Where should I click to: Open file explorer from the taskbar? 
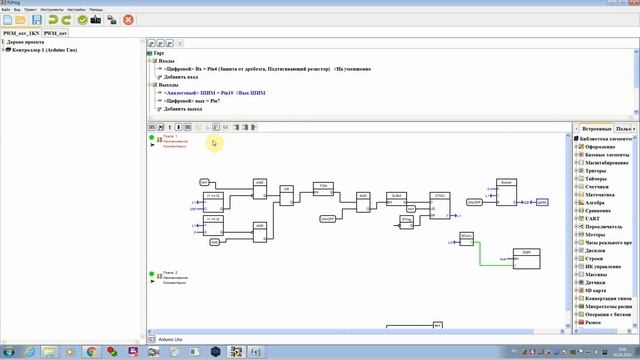tap(49, 352)
